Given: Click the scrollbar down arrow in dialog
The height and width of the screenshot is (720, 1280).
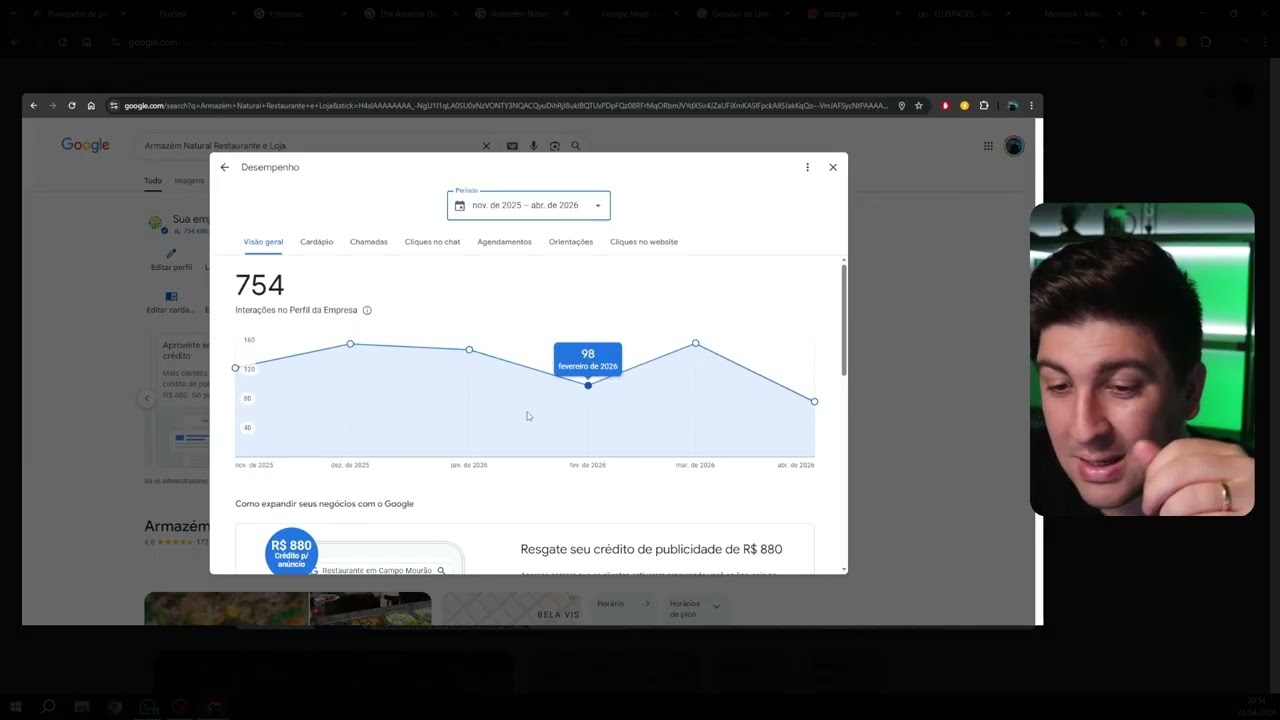Looking at the screenshot, I should 844,569.
